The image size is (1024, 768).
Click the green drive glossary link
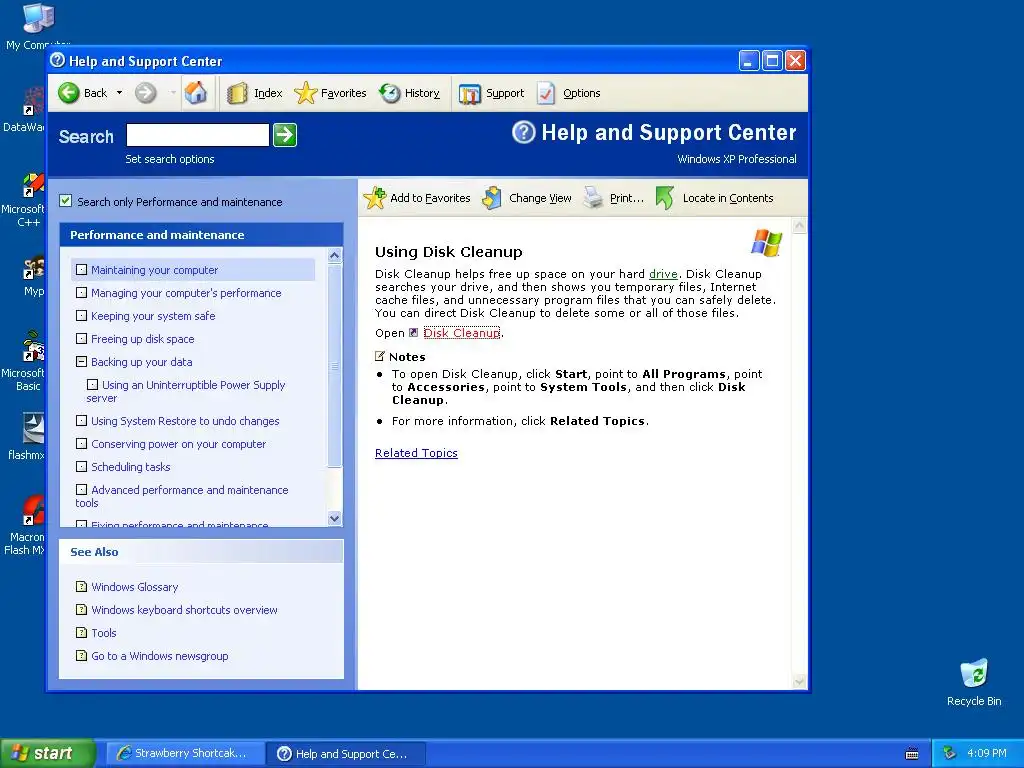point(663,274)
